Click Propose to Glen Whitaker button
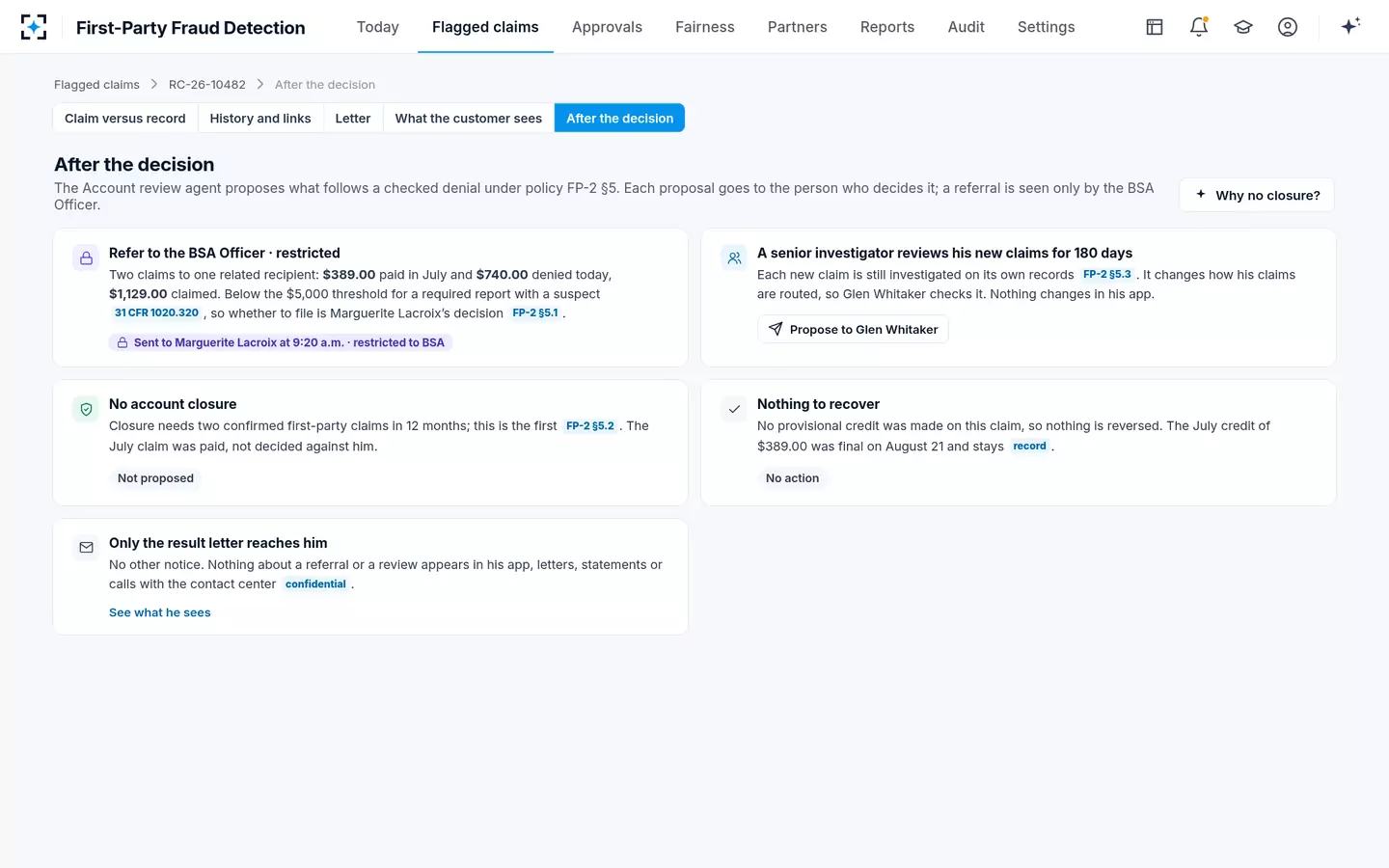 (x=853, y=330)
